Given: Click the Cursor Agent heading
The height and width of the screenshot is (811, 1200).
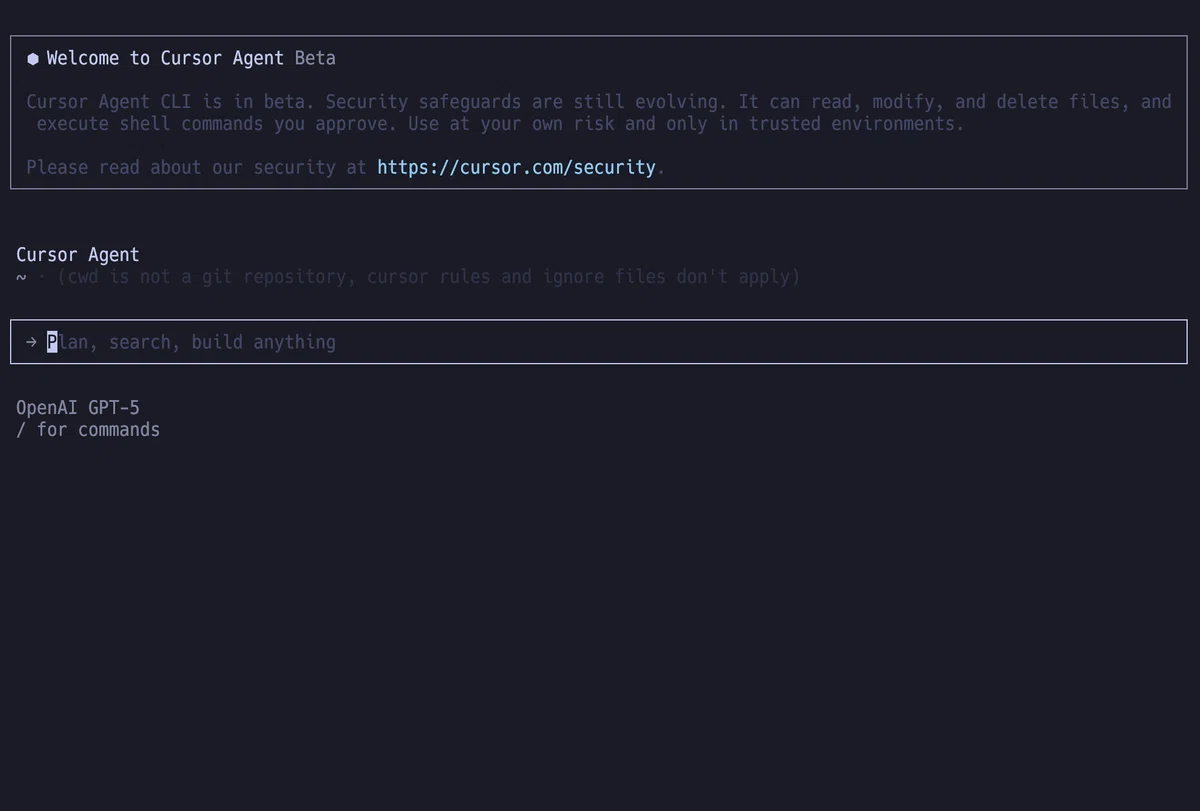Looking at the screenshot, I should pyautogui.click(x=78, y=255).
